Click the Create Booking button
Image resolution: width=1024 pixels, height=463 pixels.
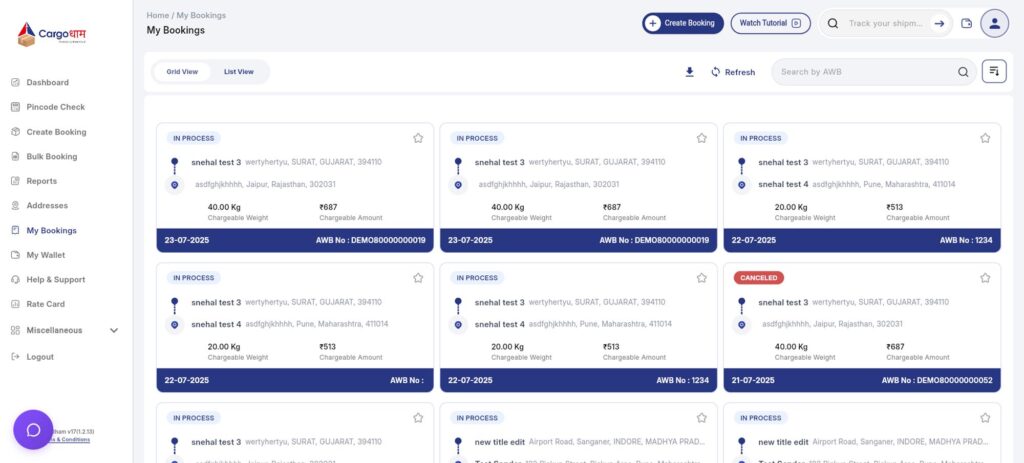[682, 23]
